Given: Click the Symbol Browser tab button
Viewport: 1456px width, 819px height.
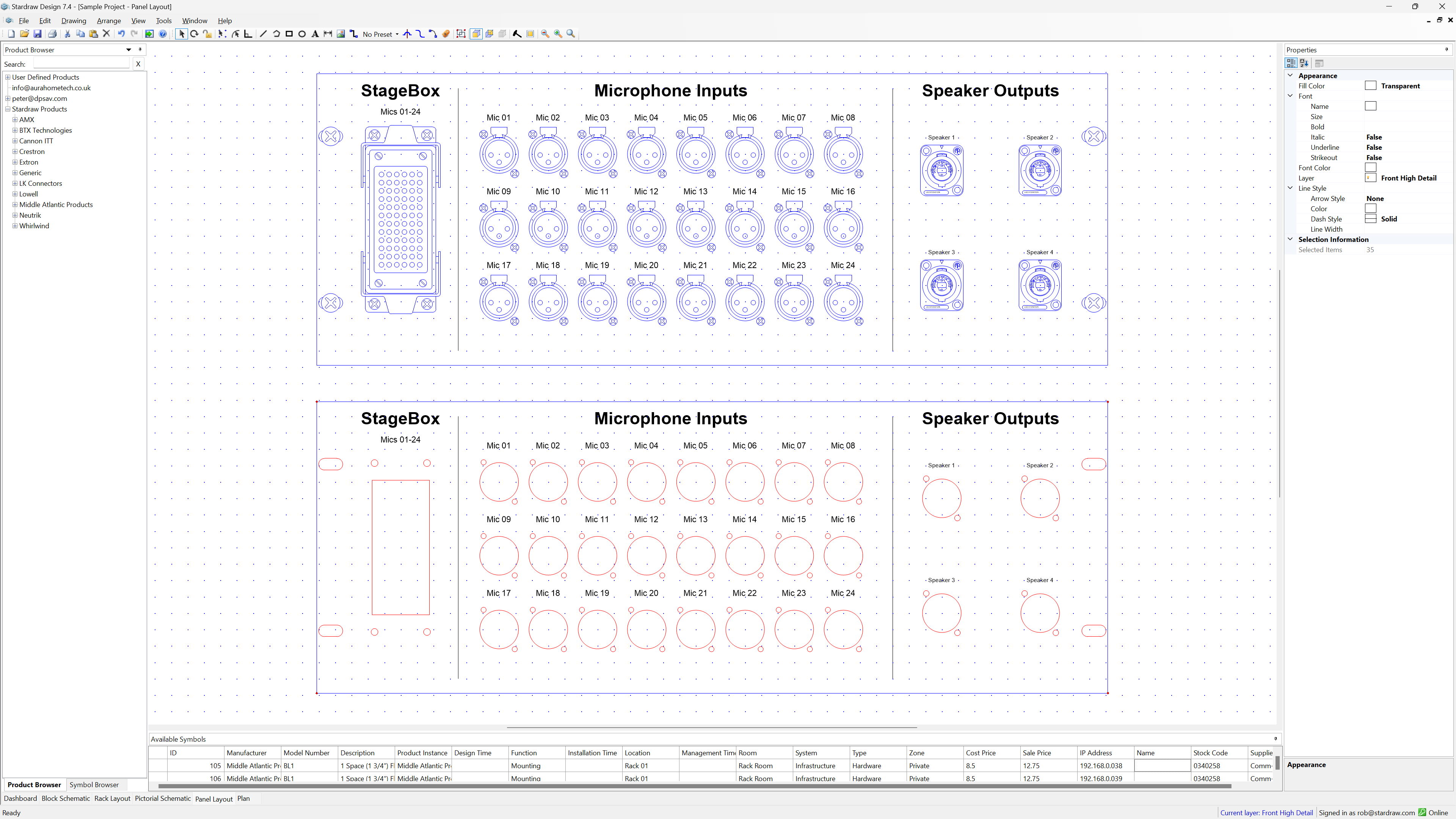Looking at the screenshot, I should (x=94, y=784).
